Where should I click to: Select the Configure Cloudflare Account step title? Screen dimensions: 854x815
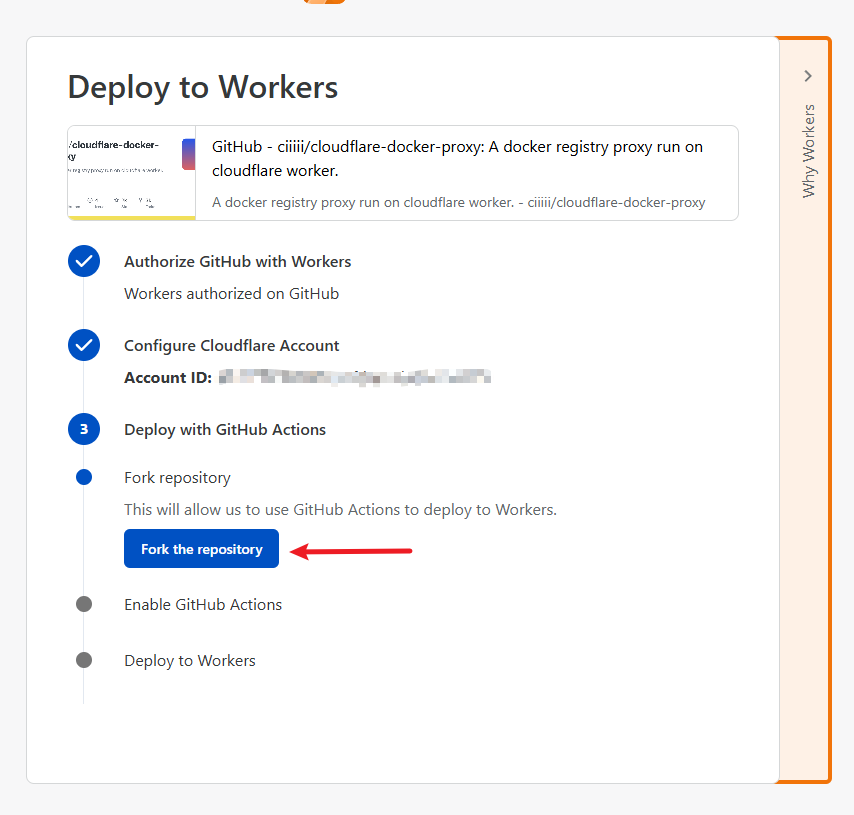click(231, 345)
